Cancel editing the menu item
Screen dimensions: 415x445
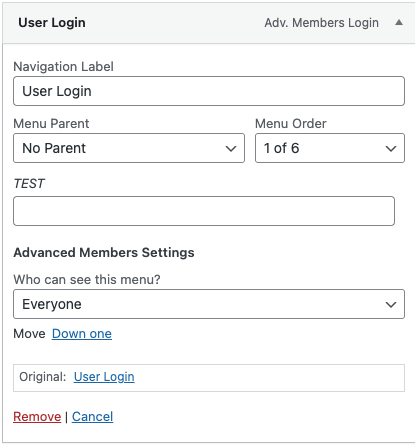click(x=93, y=417)
